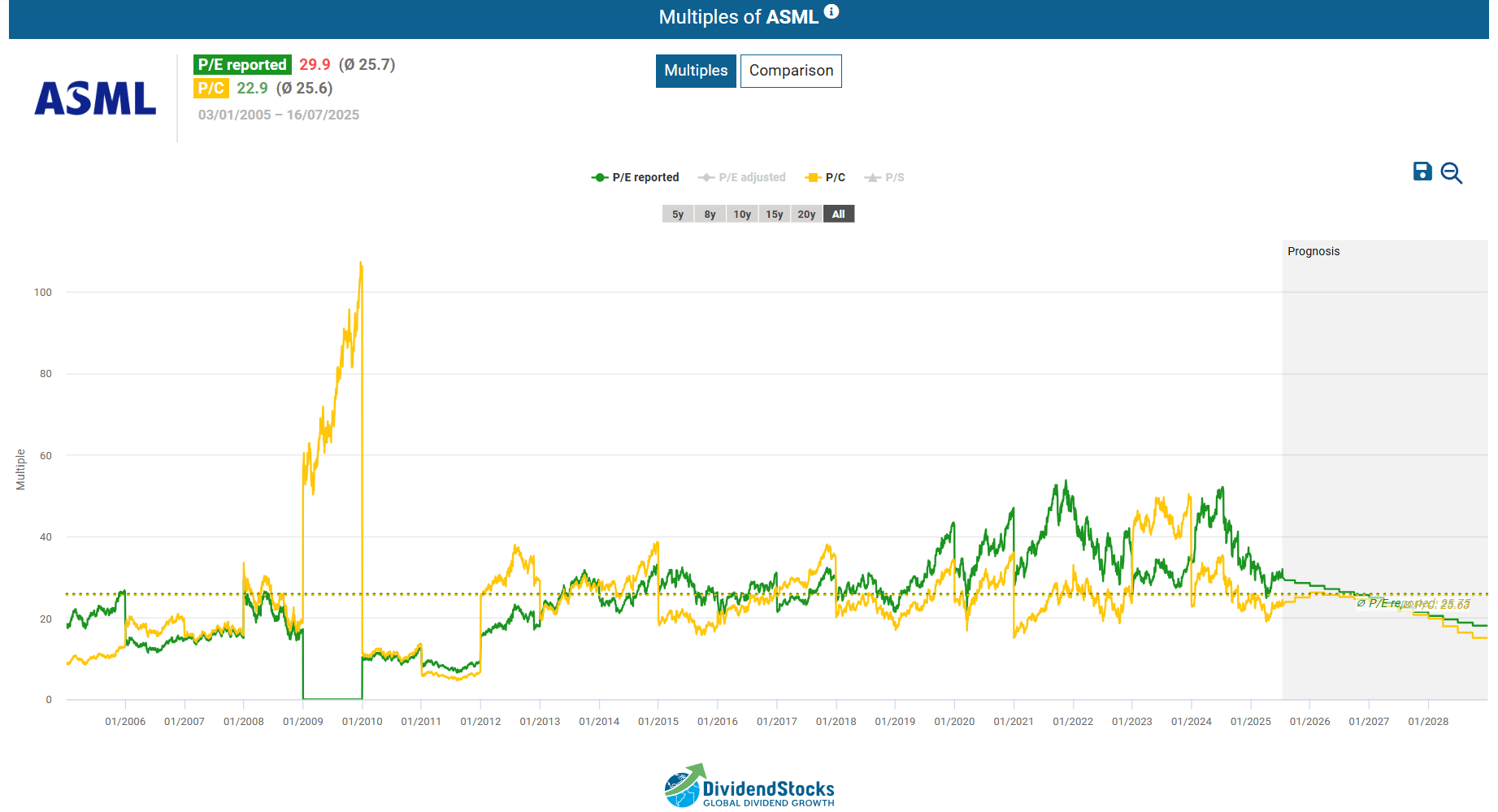The image size is (1498, 812).
Task: Select the 15y range button
Action: [x=774, y=214]
